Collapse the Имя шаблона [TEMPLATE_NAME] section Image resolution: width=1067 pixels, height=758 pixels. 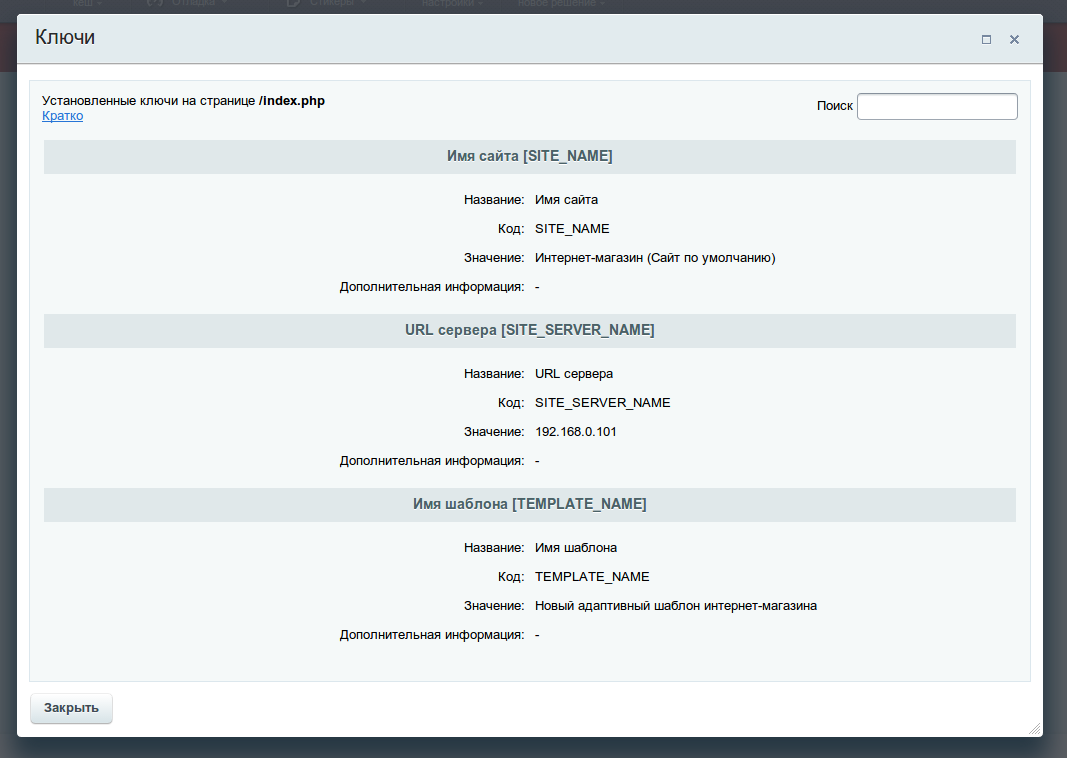point(529,504)
